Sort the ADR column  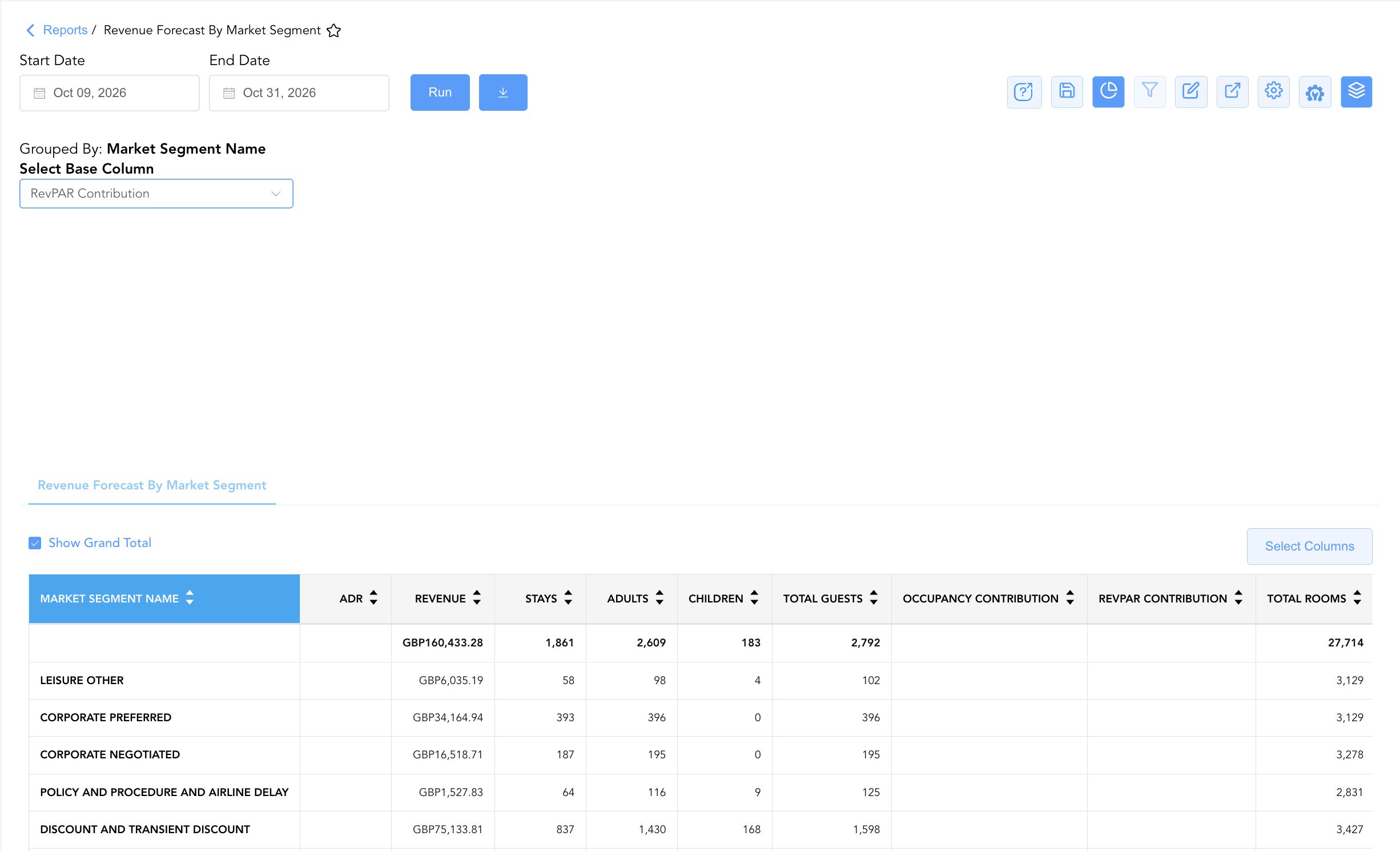point(373,598)
